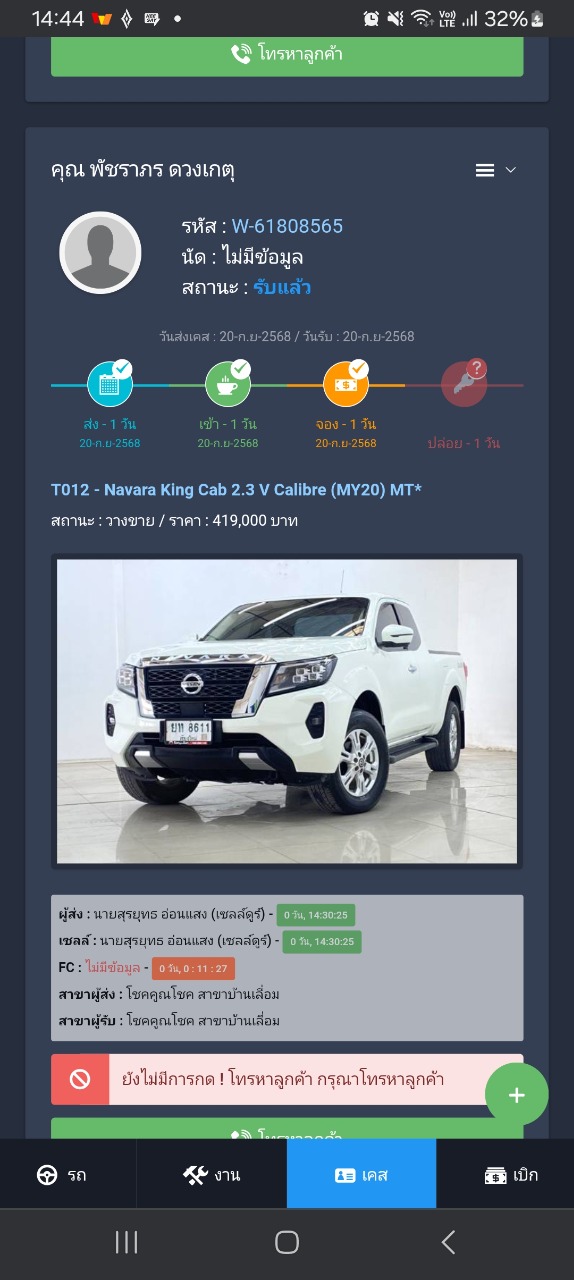Expand the chevron beside the card menu

point(511,170)
